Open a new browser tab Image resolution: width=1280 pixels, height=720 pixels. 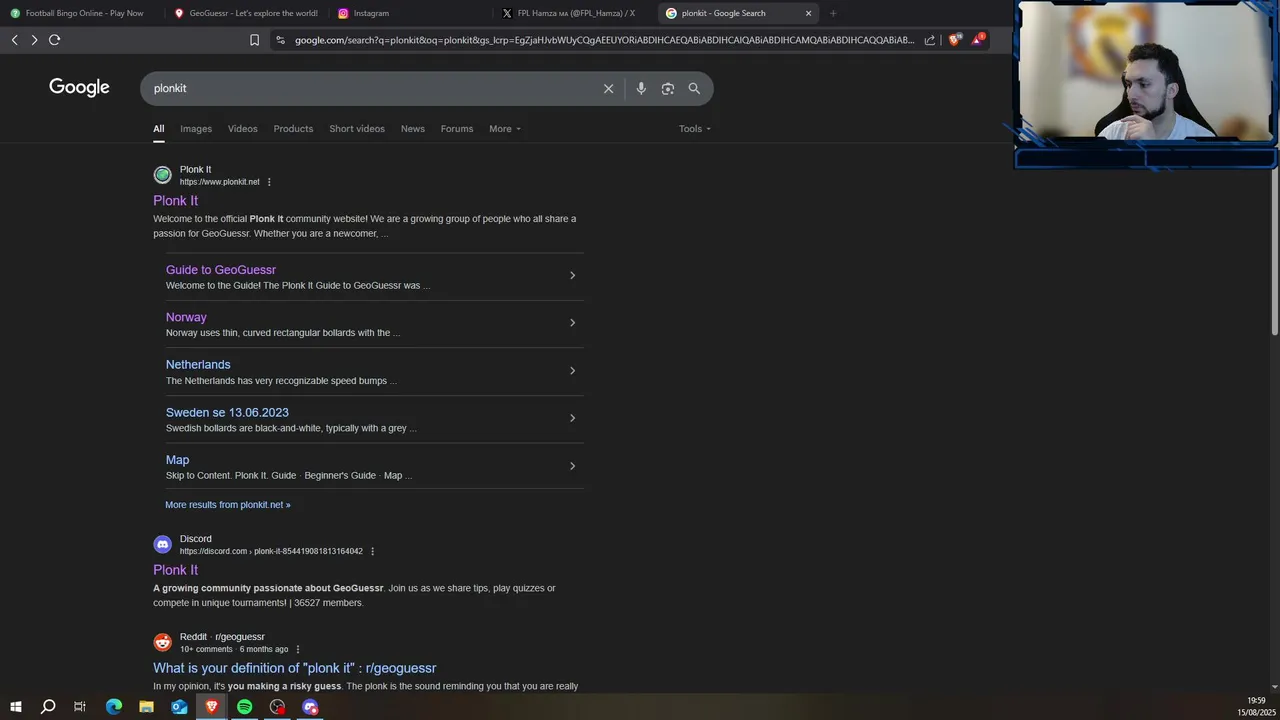[x=833, y=13]
